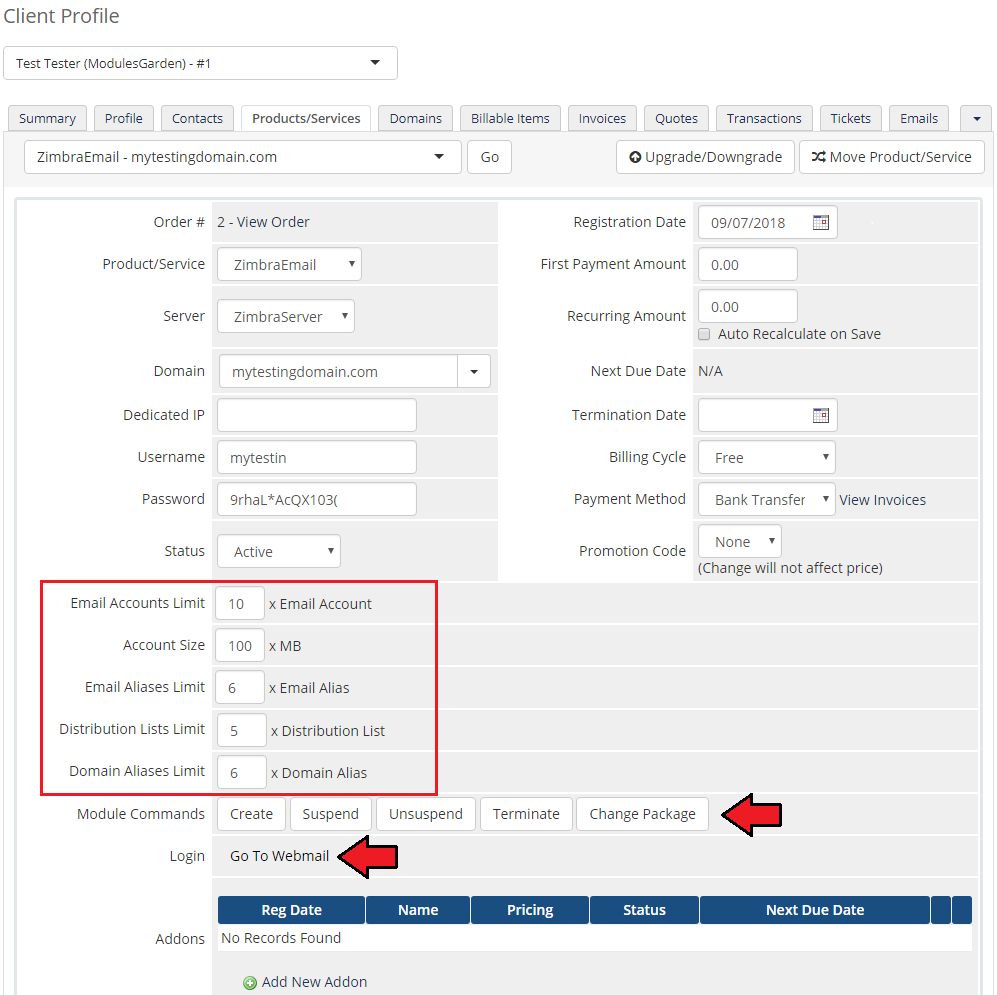The width and height of the screenshot is (997, 995).
Task: Click the Go button
Action: 489,157
